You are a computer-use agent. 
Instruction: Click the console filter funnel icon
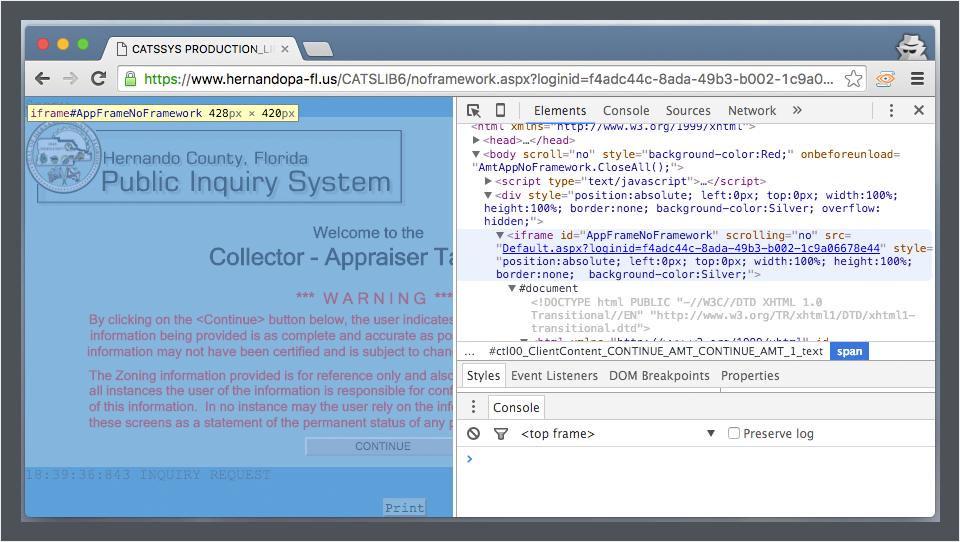500,434
